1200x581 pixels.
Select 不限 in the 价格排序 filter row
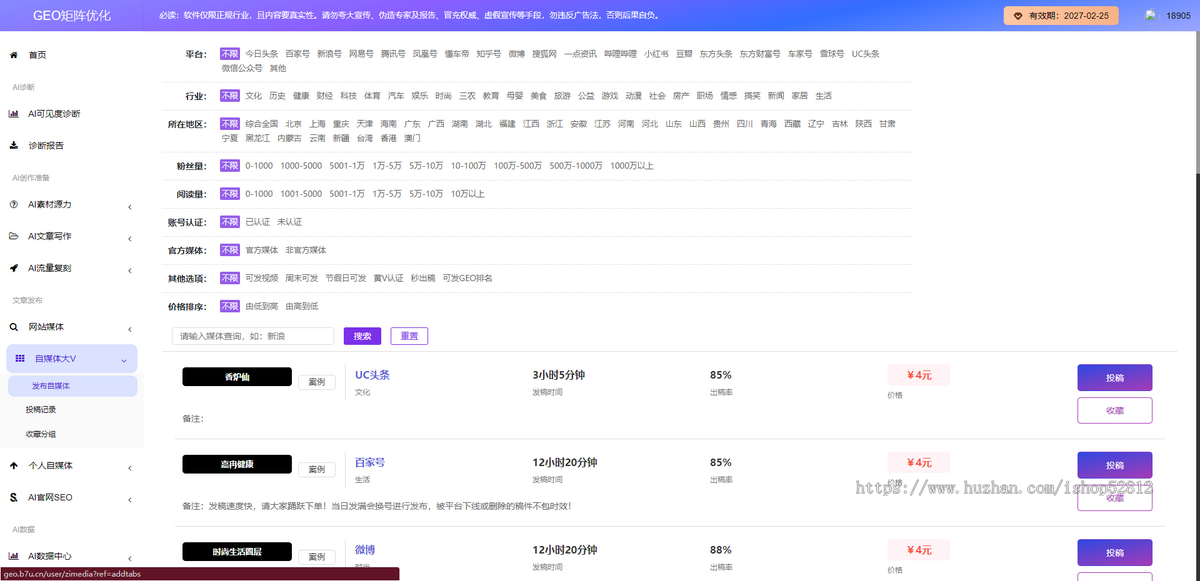(230, 306)
